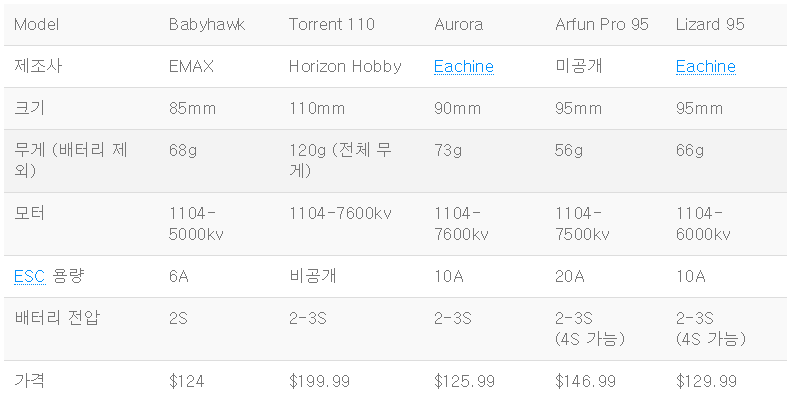Click the 배터리 전압 row label
Viewport: 793px width, 401px height.
click(x=57, y=318)
